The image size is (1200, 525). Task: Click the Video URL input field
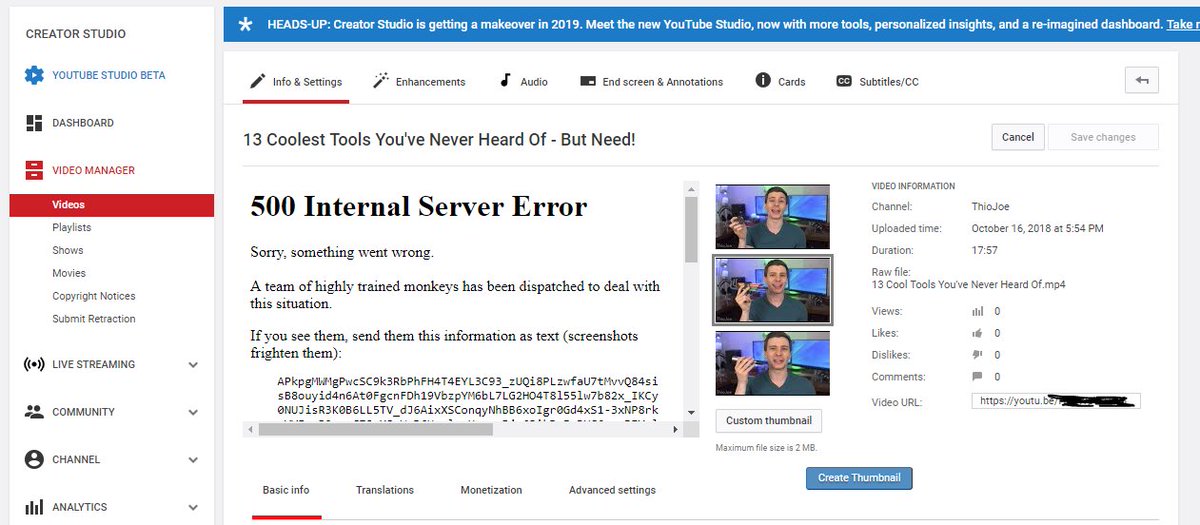1055,402
